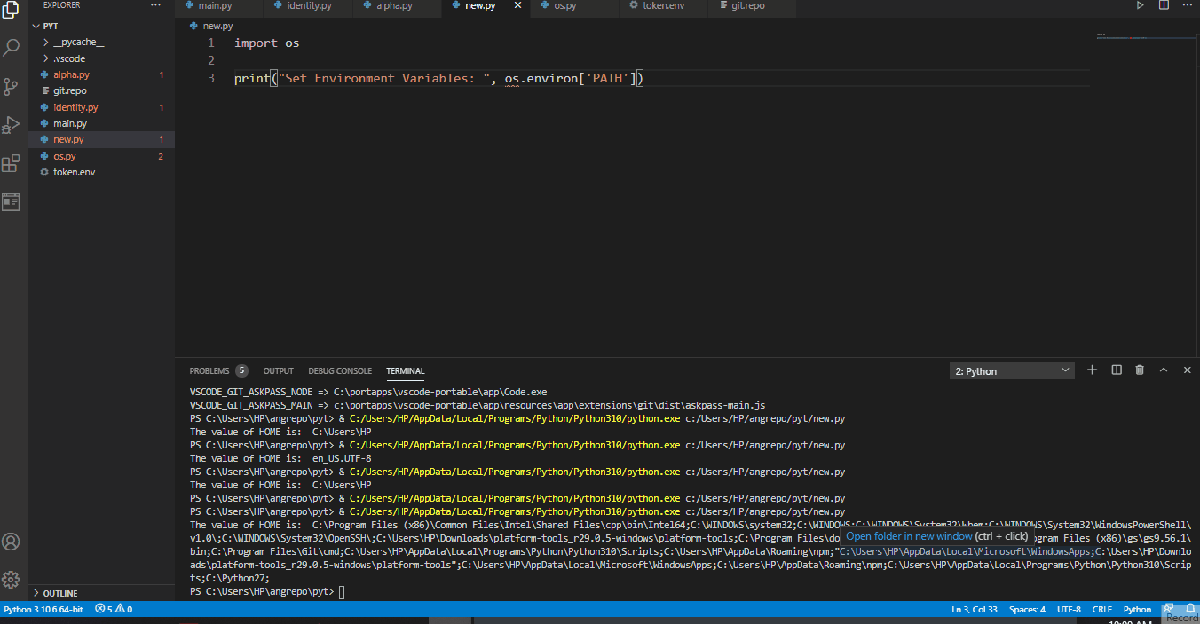1200x624 pixels.
Task: Open the Run and Debug icon
Action: [11, 124]
